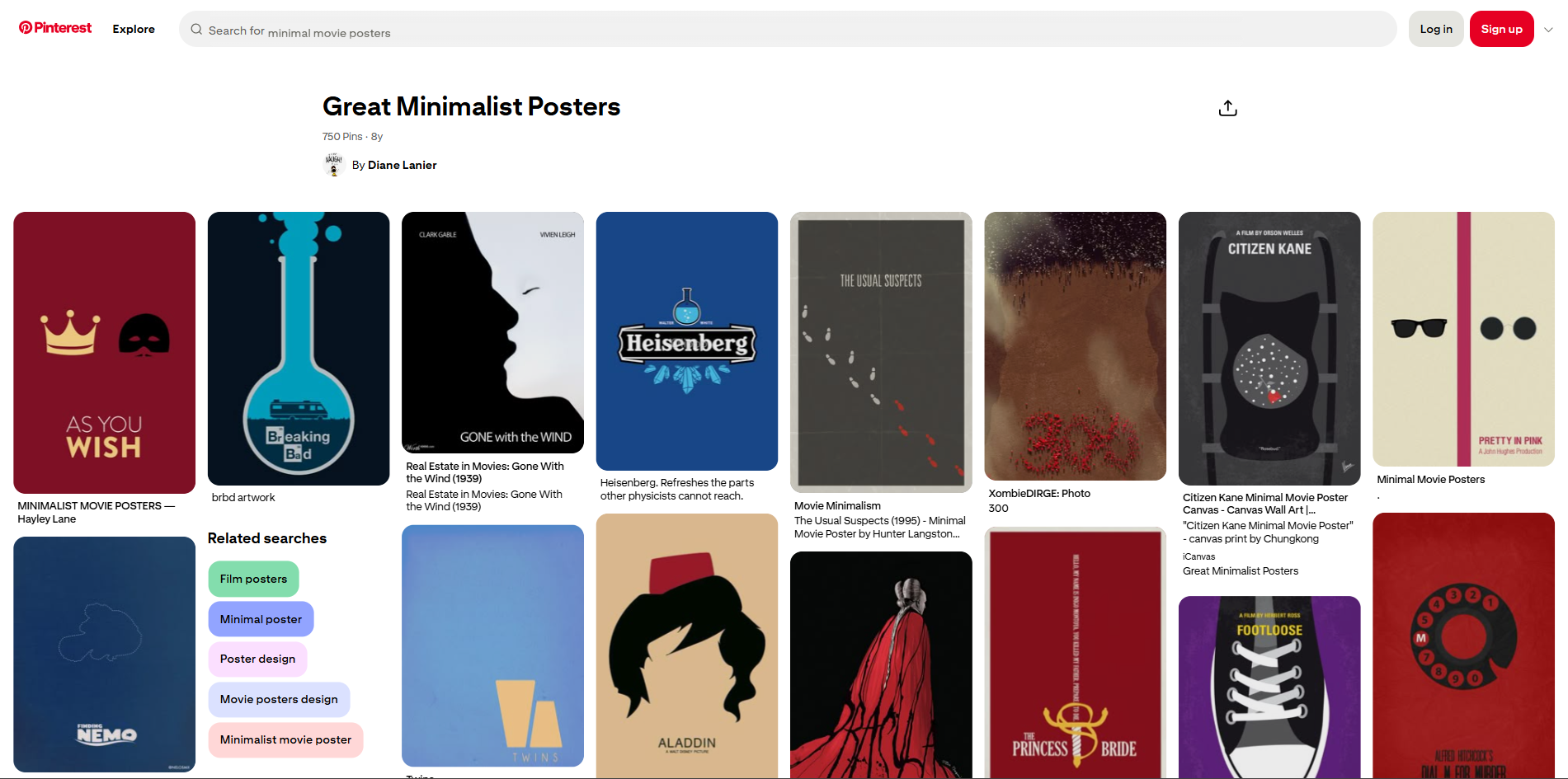Open Diane Lanier's profile link

402,165
